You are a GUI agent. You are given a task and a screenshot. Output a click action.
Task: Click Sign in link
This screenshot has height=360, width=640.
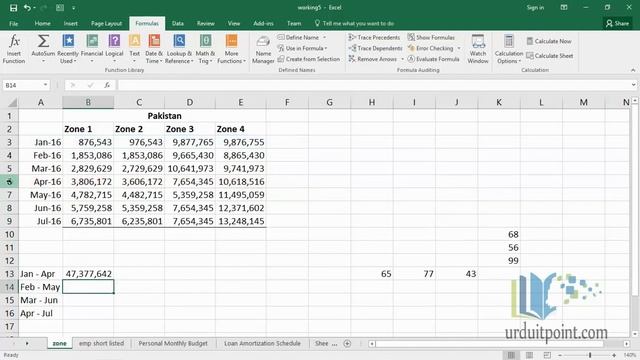pos(535,8)
